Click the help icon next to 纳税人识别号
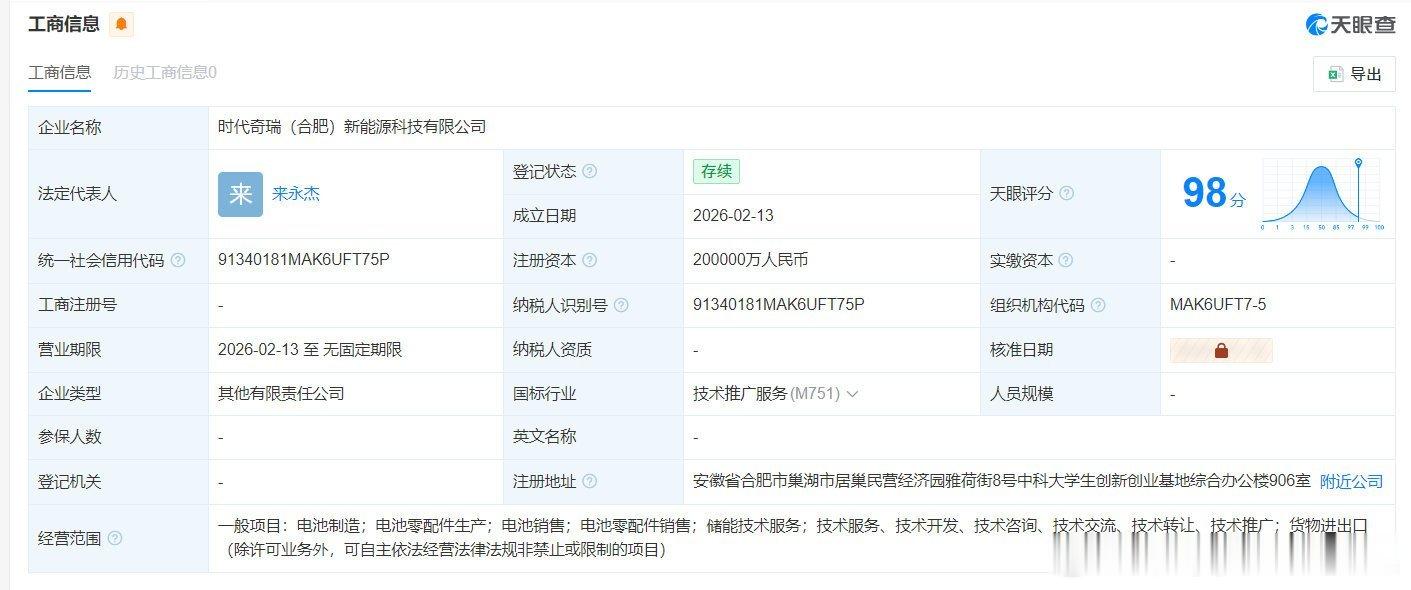The height and width of the screenshot is (590, 1411). (621, 305)
